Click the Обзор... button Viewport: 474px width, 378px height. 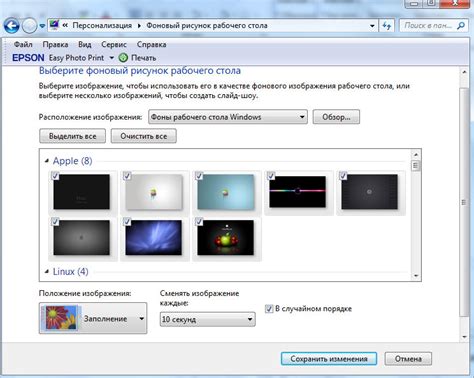pos(336,117)
